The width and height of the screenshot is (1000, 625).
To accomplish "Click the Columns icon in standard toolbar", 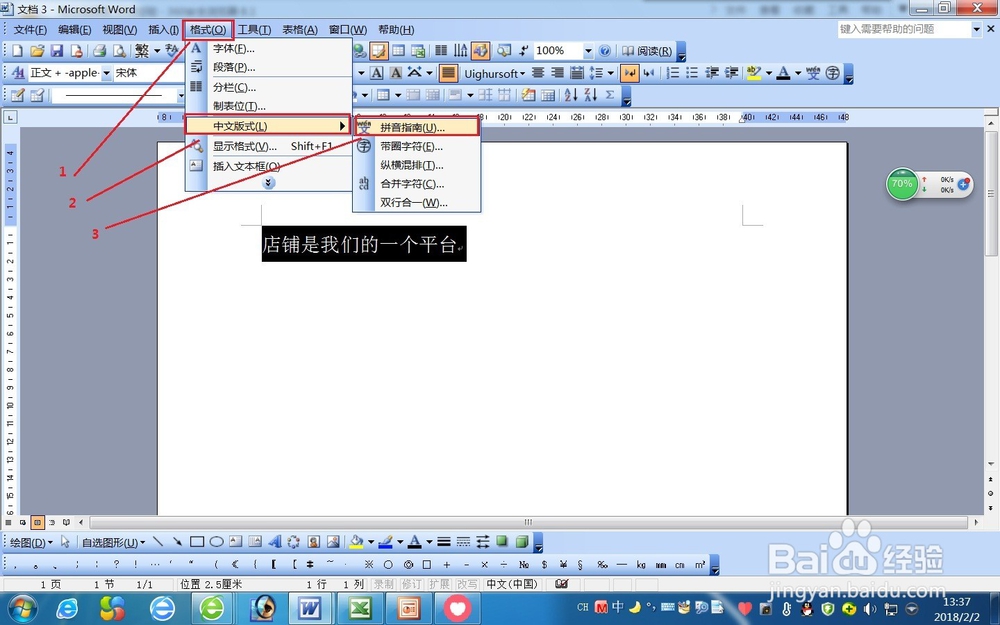I will [441, 51].
